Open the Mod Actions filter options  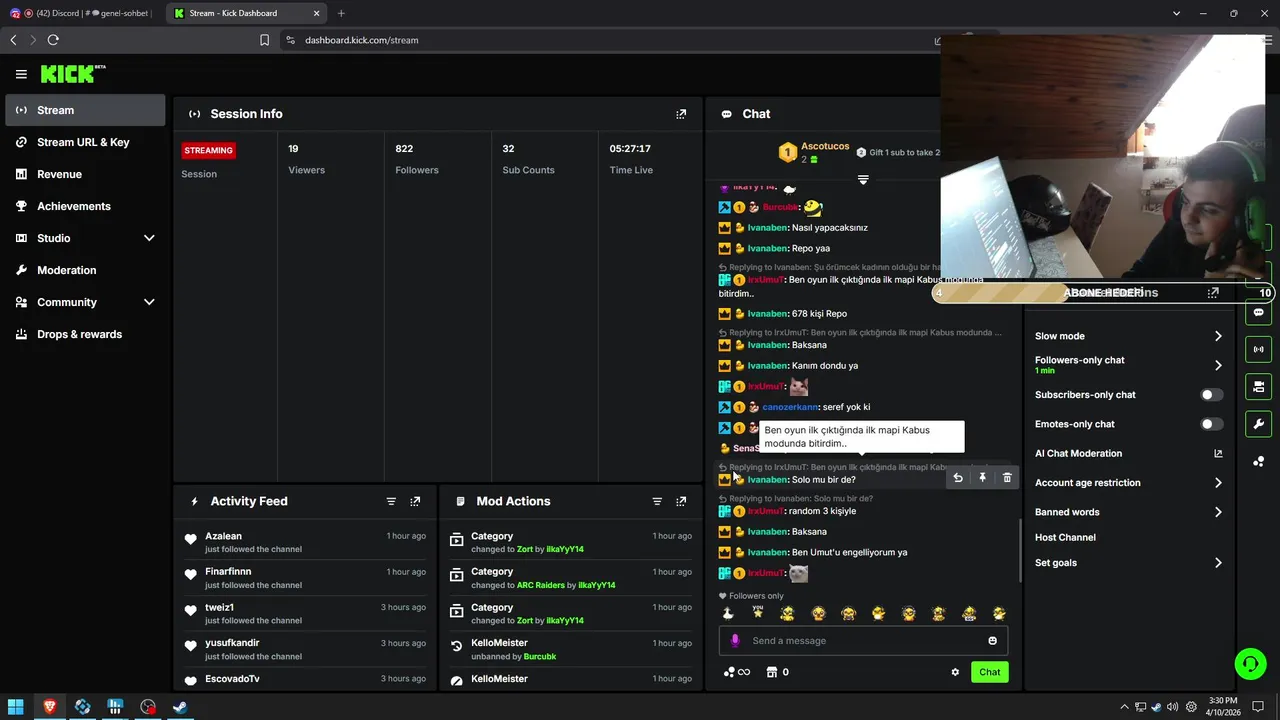click(657, 501)
